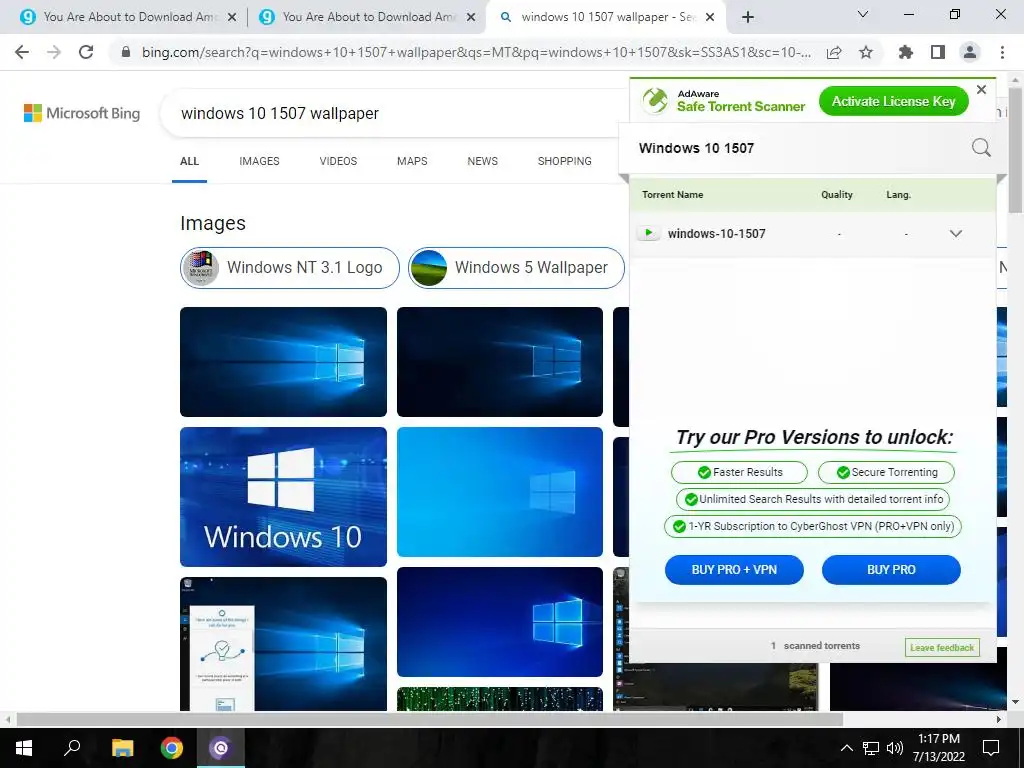Open the tab search chevron in title bar

[863, 14]
